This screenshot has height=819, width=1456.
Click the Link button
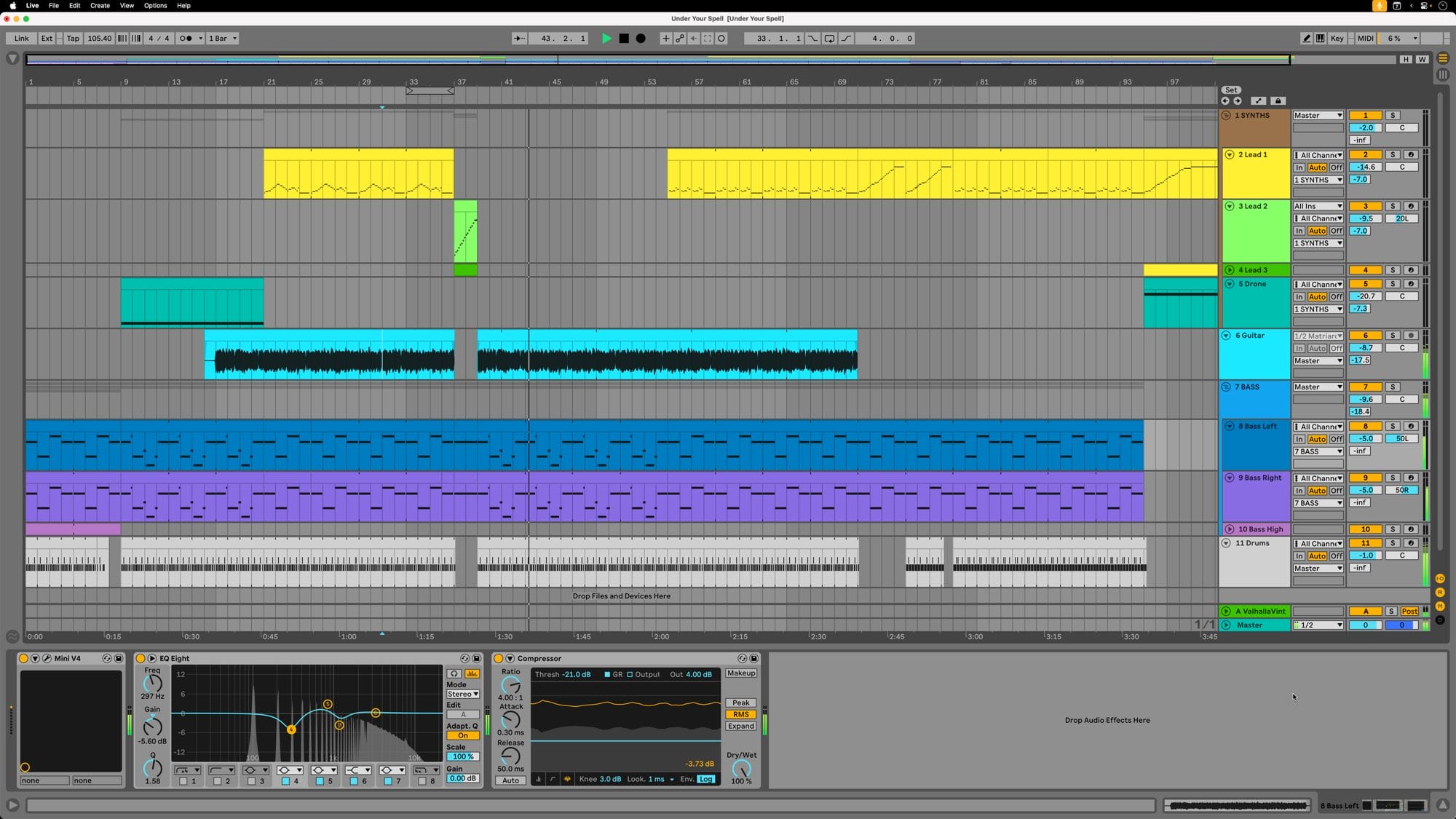coord(22,39)
